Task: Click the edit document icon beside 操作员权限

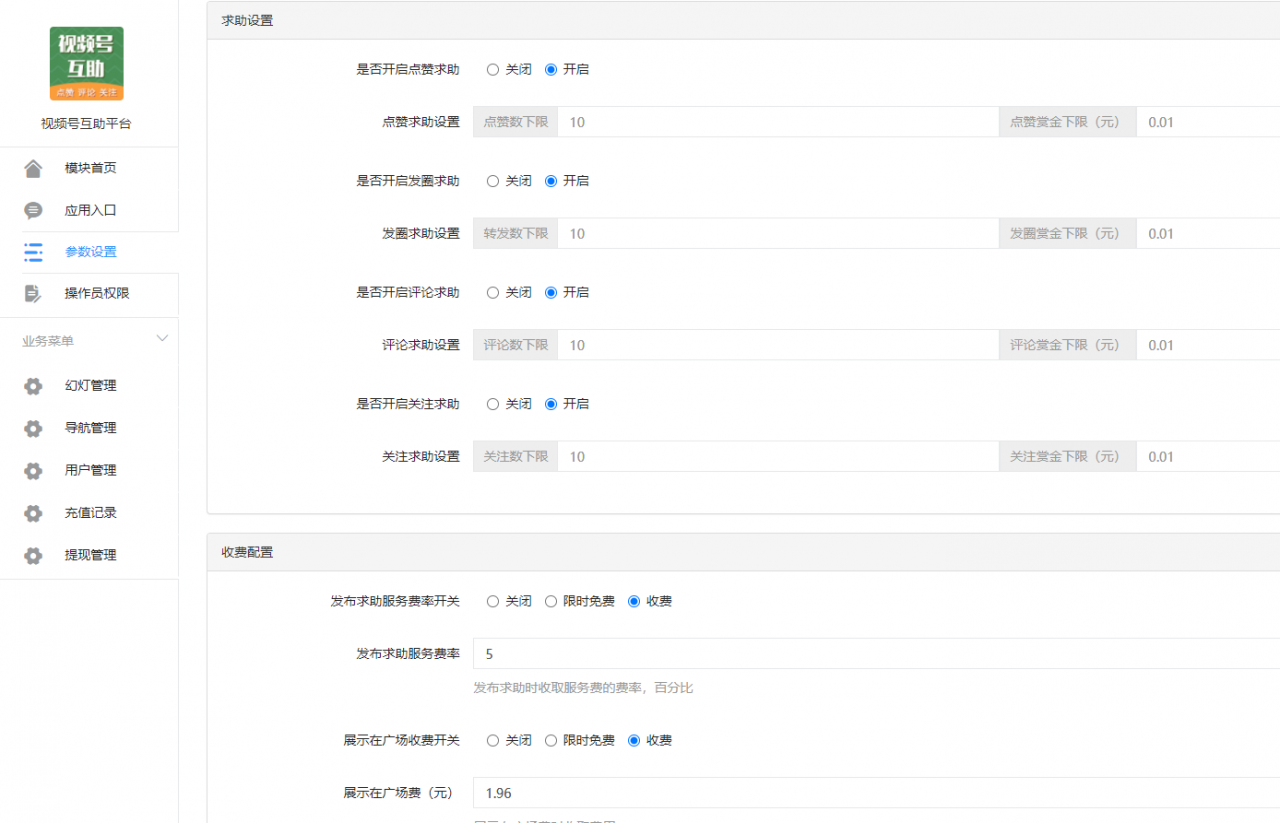Action: [33, 294]
